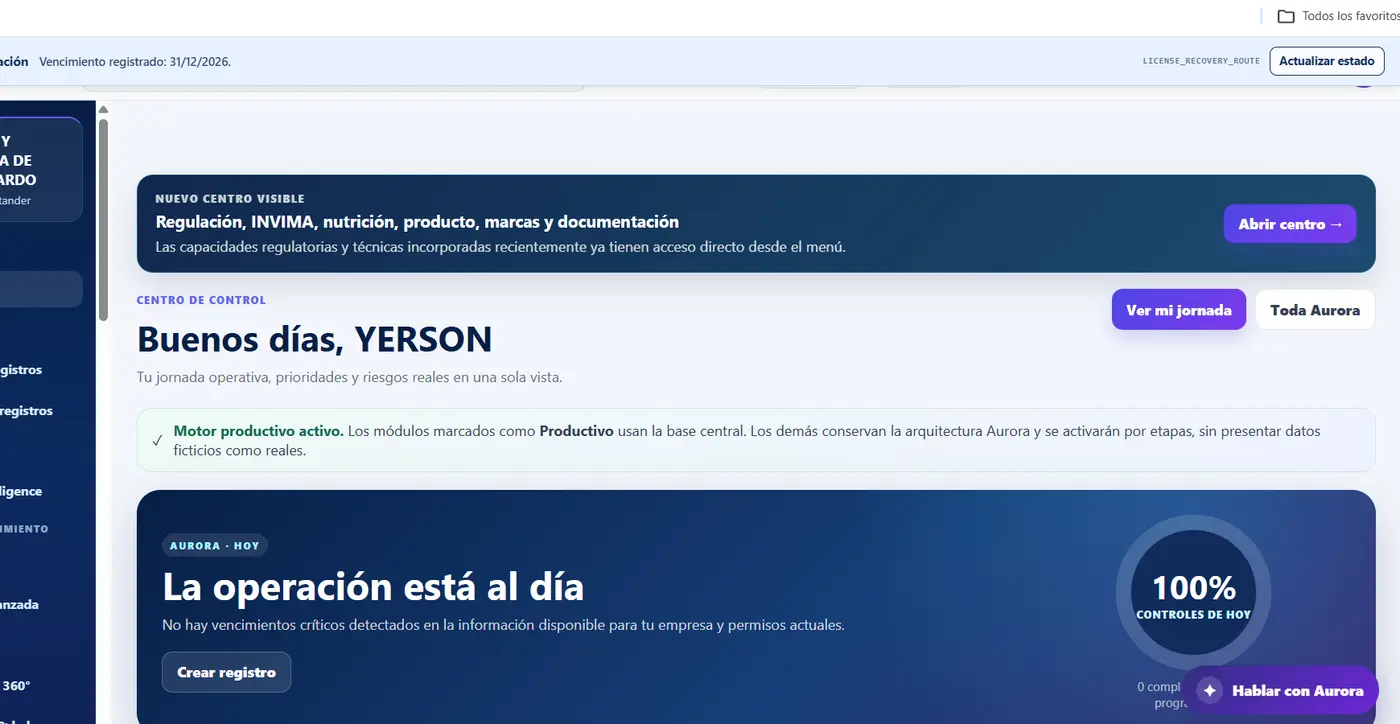
Task: Click the 'NUEVO CENTRO VISIBLE' banner label
Action: 230,199
